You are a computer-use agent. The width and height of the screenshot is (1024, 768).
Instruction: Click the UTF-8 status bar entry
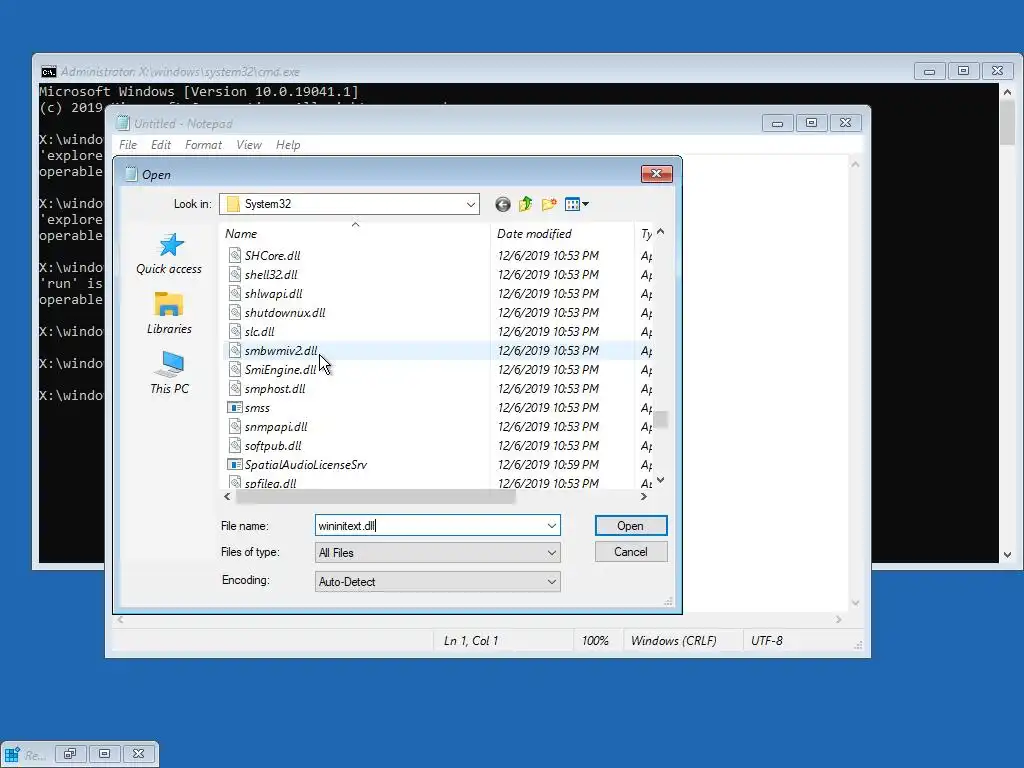[x=767, y=641]
